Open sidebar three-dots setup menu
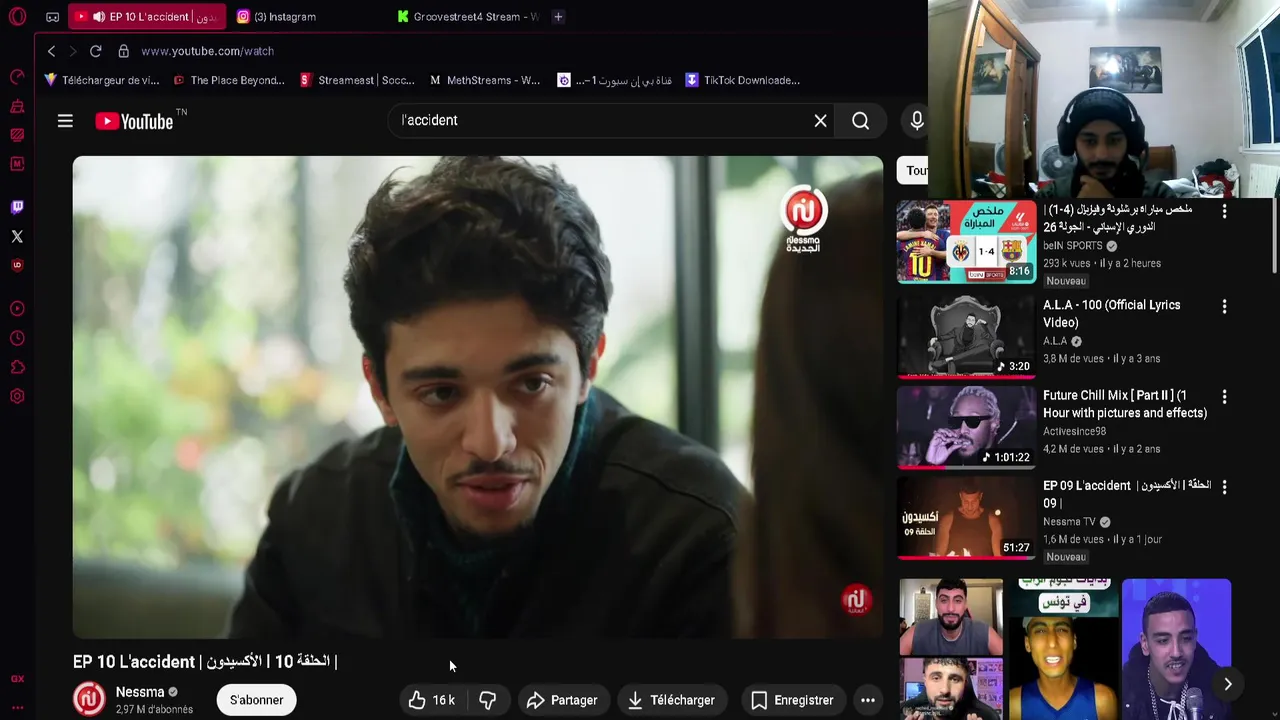 [17, 707]
